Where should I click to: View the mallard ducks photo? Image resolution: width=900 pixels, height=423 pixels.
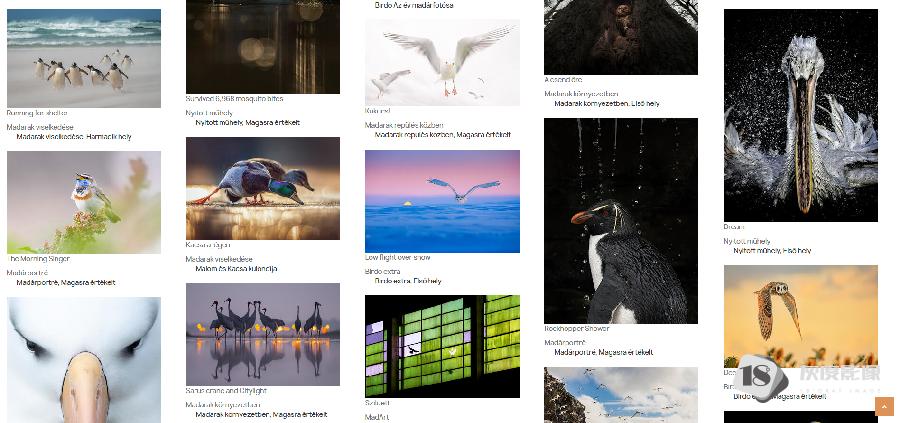pos(263,188)
